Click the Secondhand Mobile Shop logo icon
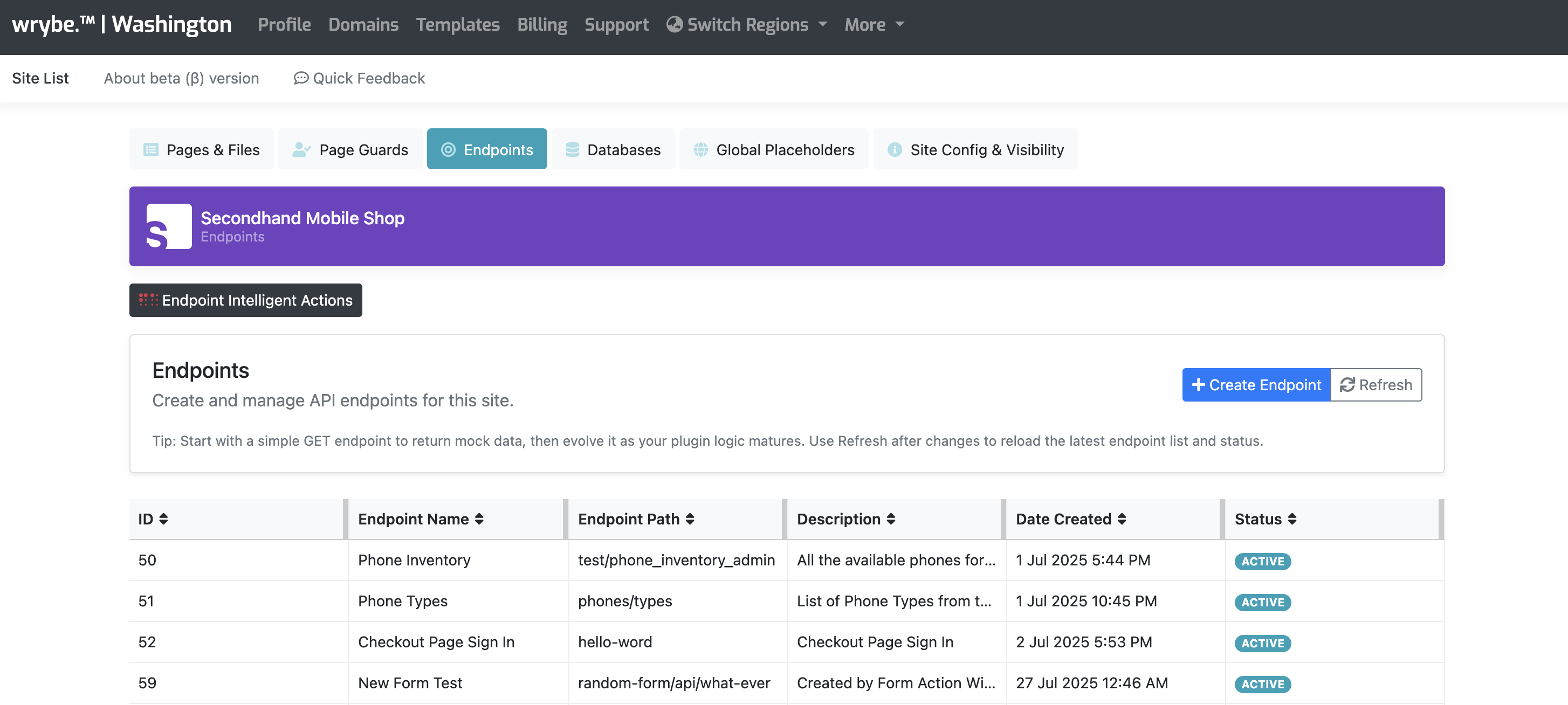Screen dimensions: 1568x705 point(168,226)
